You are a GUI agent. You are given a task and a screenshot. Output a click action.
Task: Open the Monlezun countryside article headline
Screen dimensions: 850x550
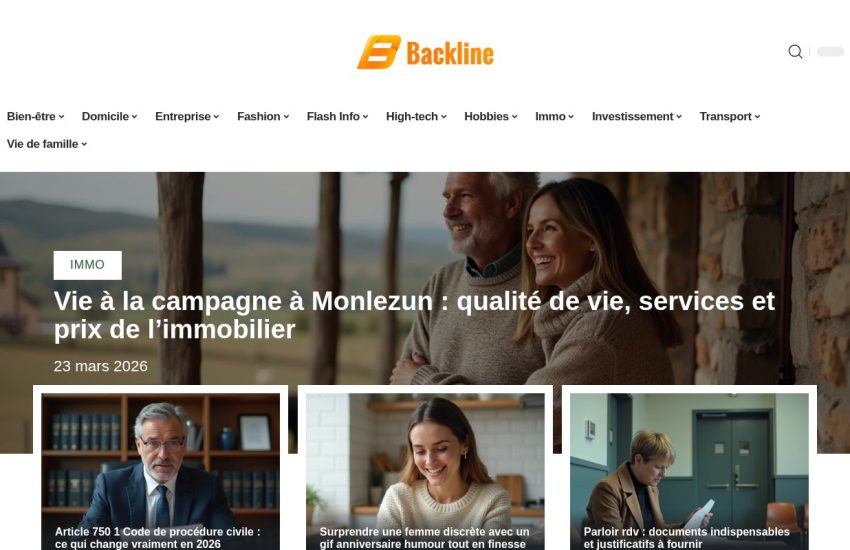[x=414, y=315]
